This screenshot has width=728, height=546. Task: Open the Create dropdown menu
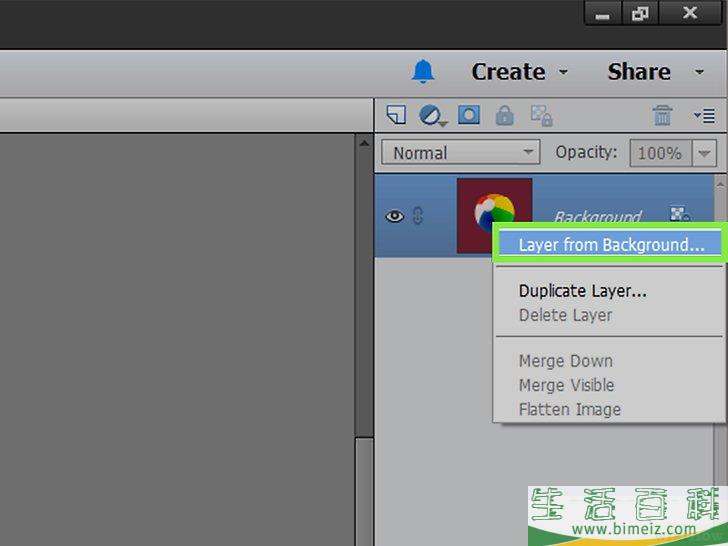(519, 72)
